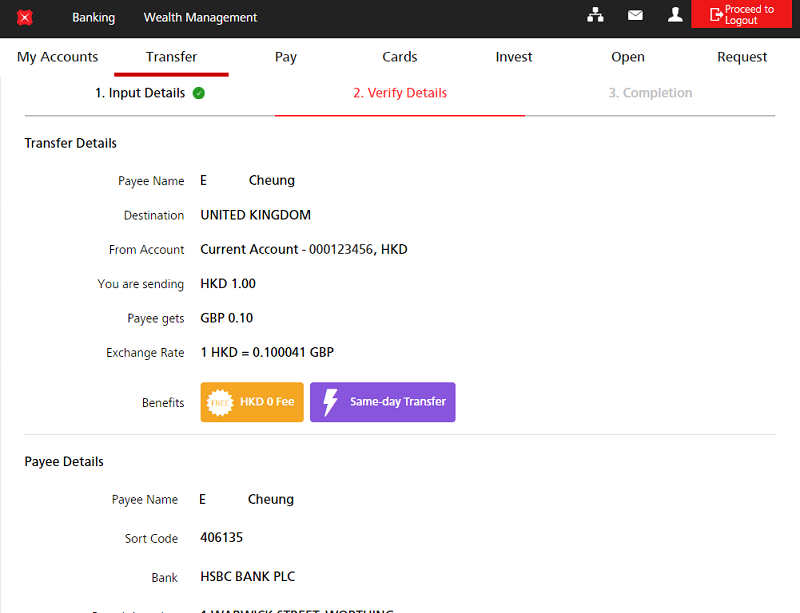Open the user profile icon
This screenshot has width=800, height=613.
(x=675, y=15)
